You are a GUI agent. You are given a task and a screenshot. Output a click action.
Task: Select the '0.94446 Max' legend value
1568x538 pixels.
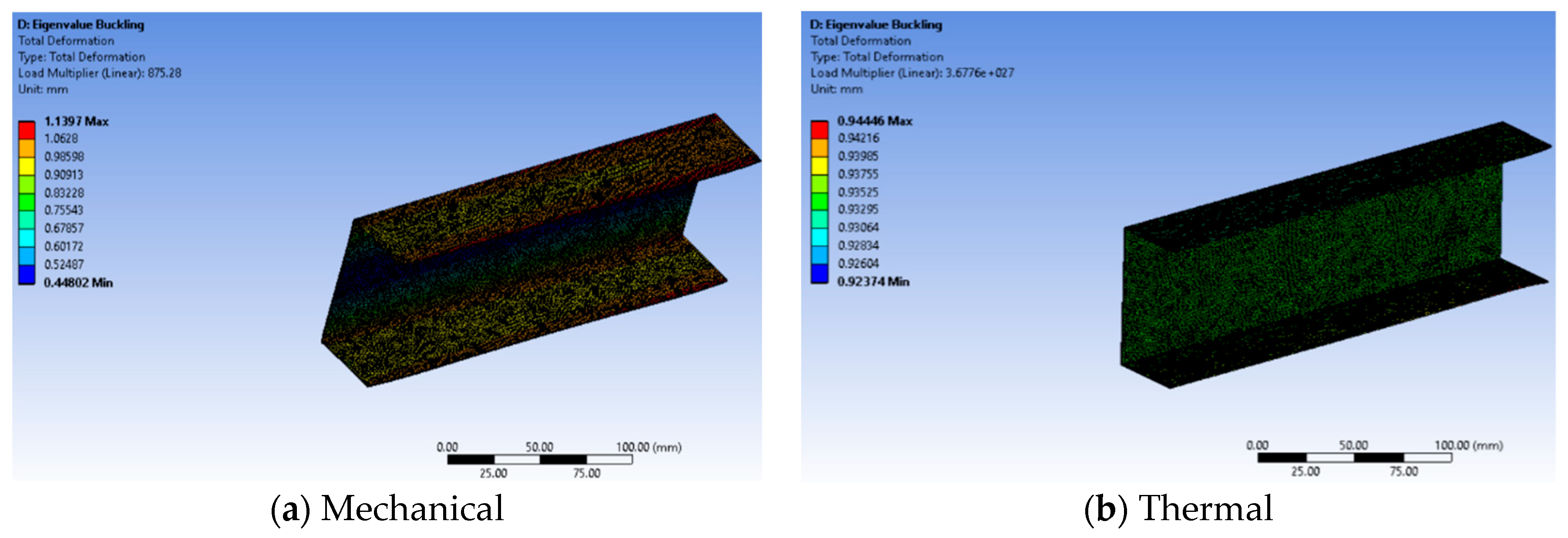(875, 121)
